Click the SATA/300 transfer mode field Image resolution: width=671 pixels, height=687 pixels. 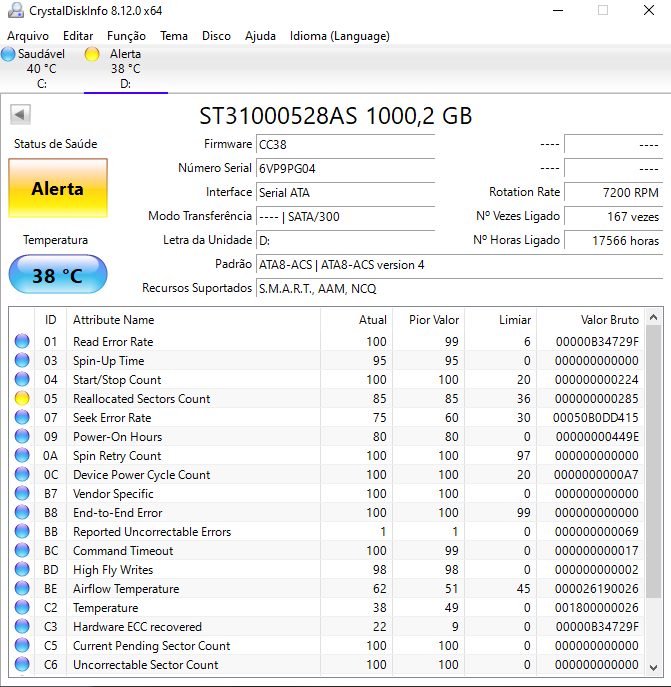click(x=345, y=216)
